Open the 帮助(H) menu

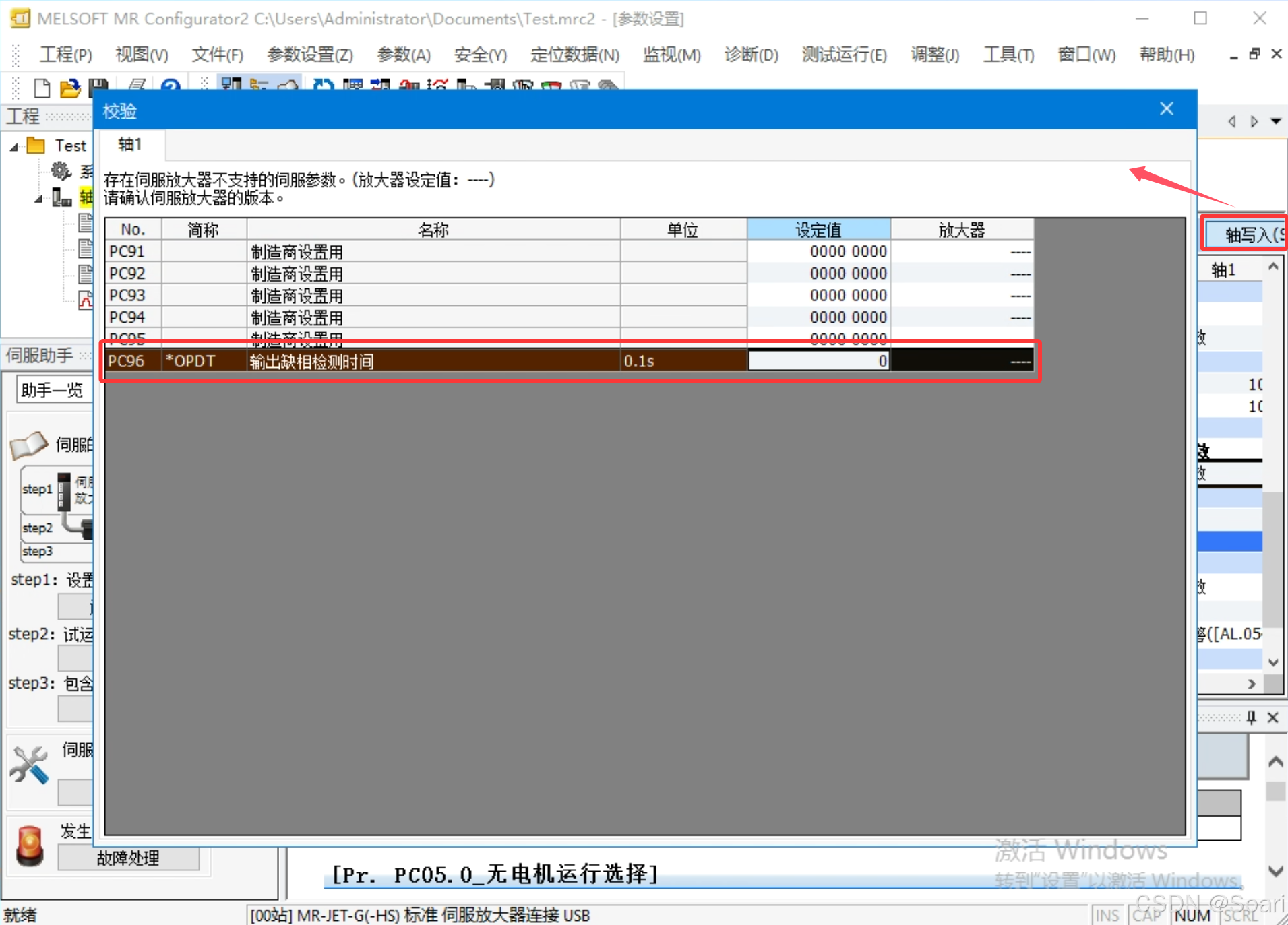coord(1167,55)
